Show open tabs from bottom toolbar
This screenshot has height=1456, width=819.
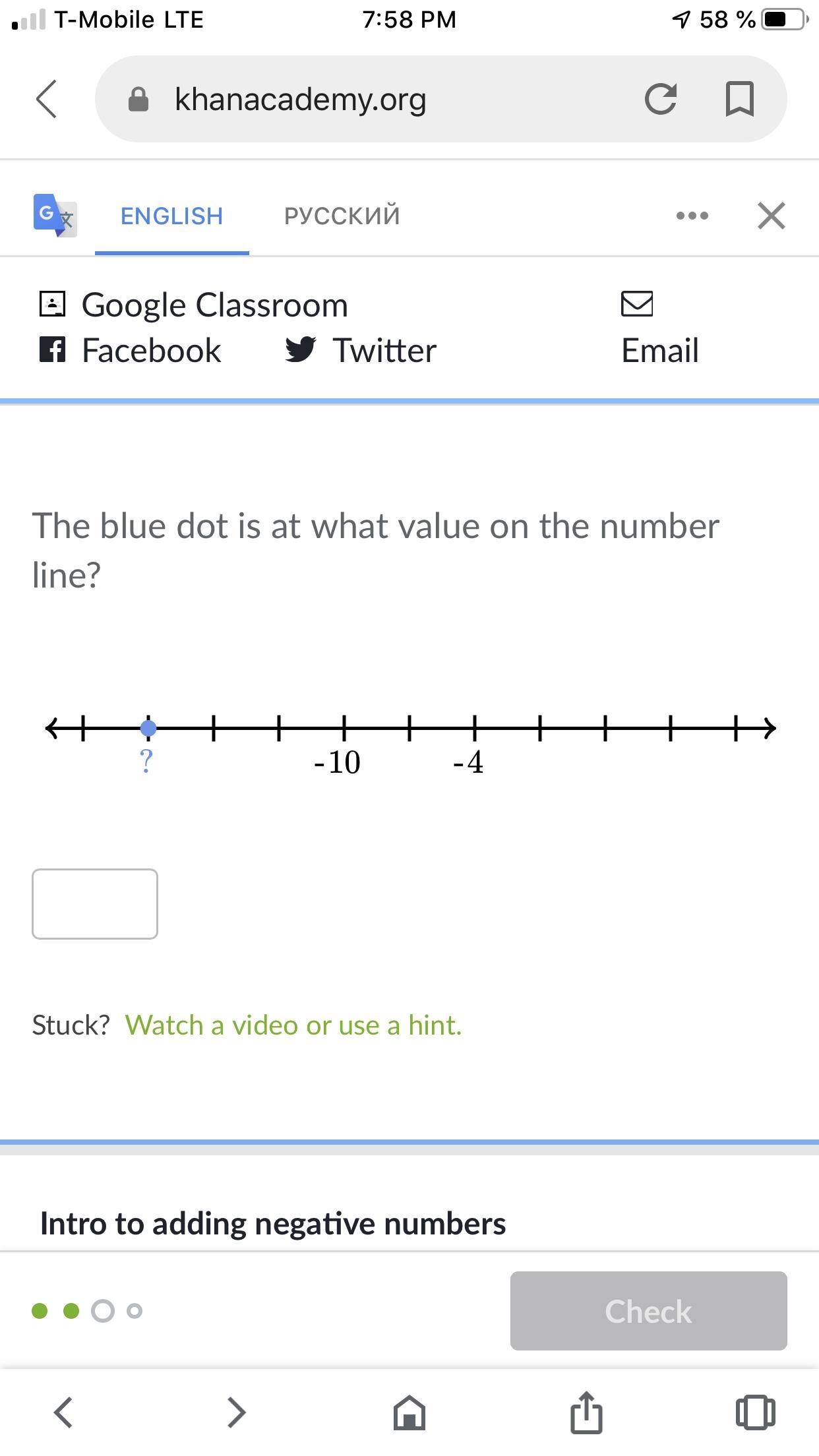click(x=755, y=1412)
